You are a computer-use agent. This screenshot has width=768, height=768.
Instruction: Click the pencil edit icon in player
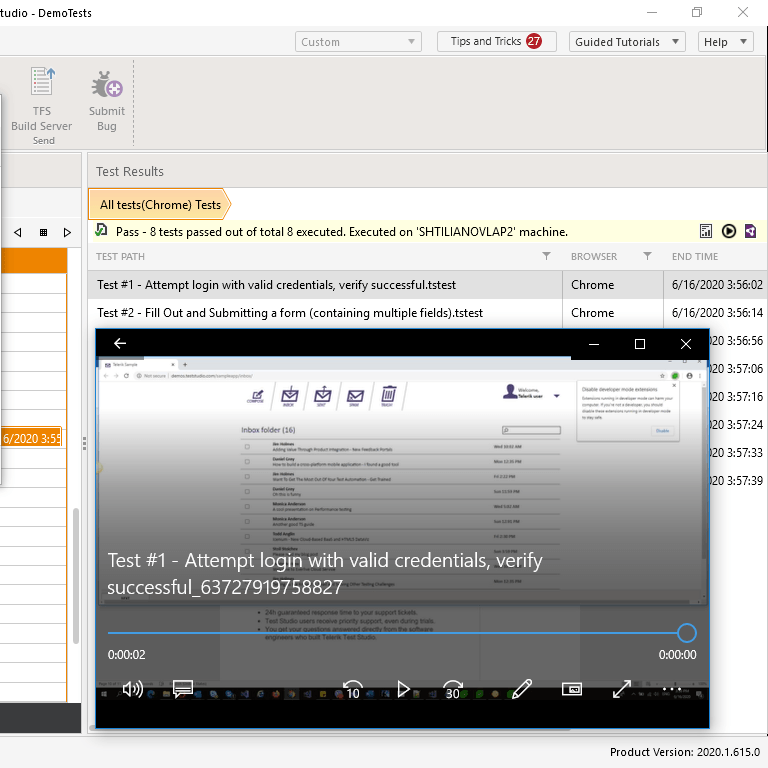(x=522, y=690)
